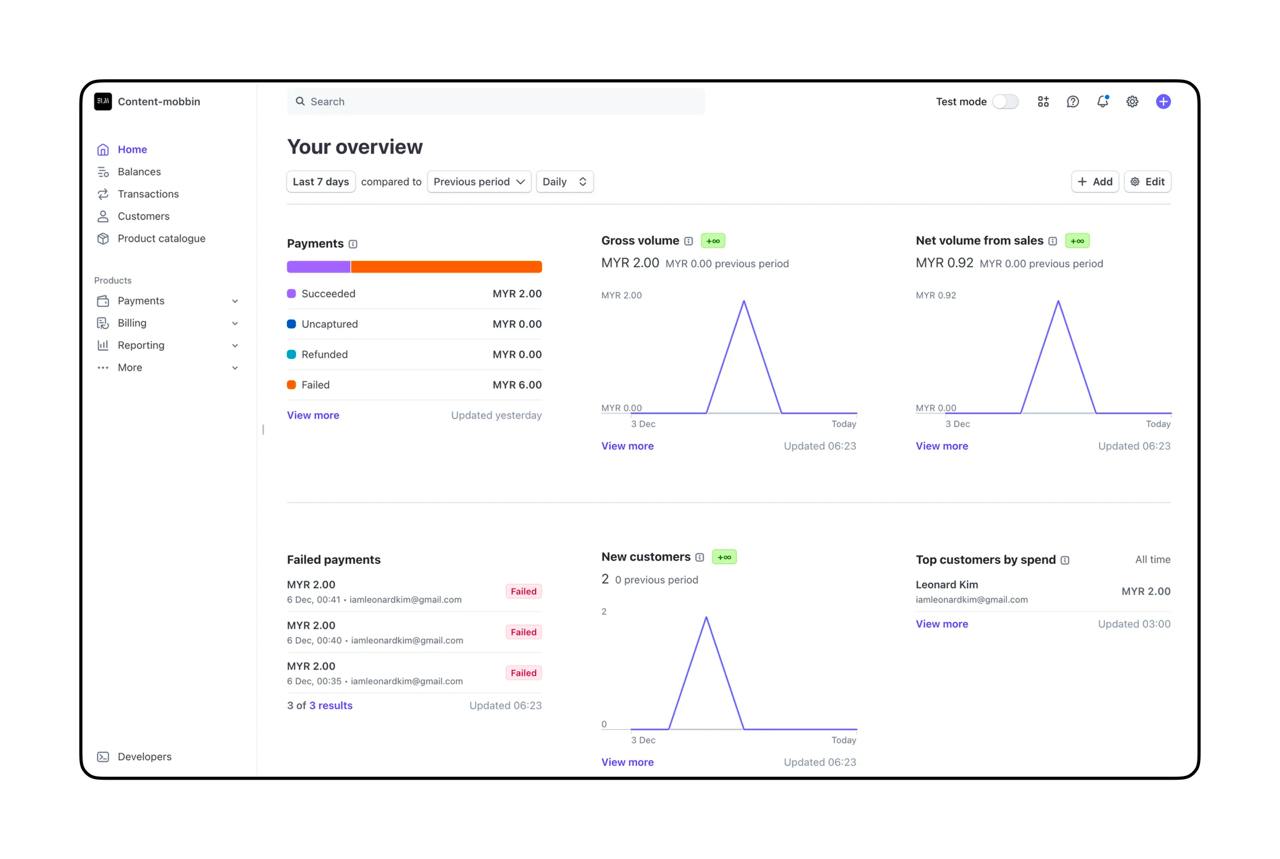Click the Failed MYR 6.00 row
This screenshot has width=1280, height=859.
pos(414,385)
